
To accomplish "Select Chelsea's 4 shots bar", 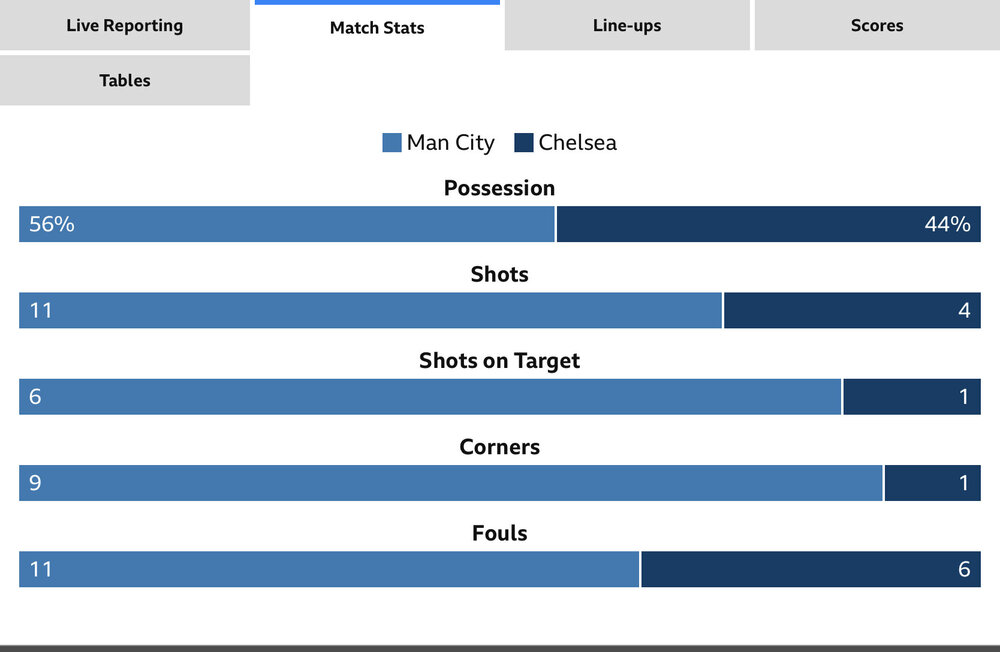I will 852,310.
